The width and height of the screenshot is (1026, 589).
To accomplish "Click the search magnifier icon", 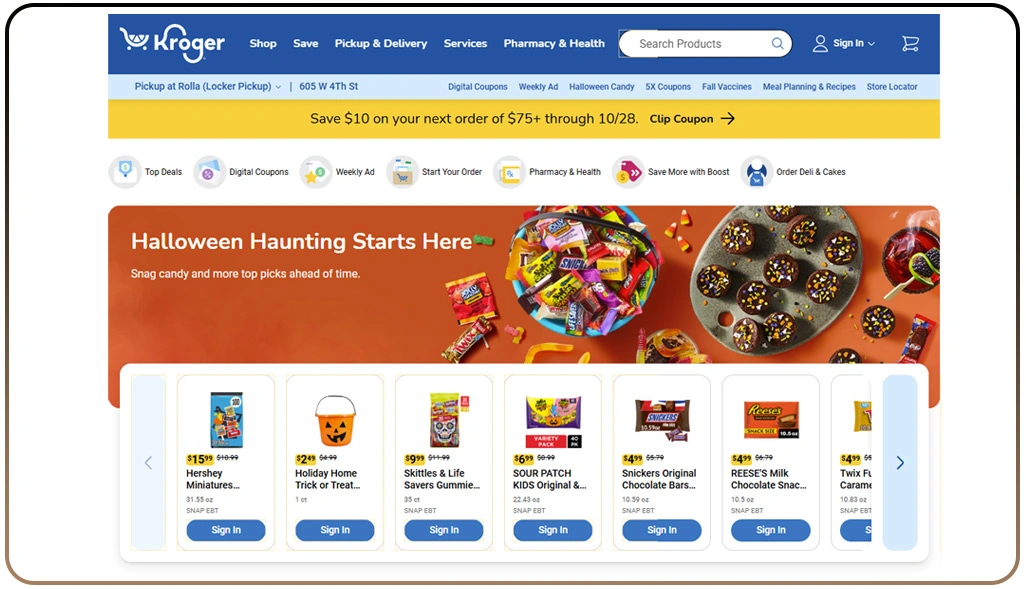I will (x=777, y=44).
